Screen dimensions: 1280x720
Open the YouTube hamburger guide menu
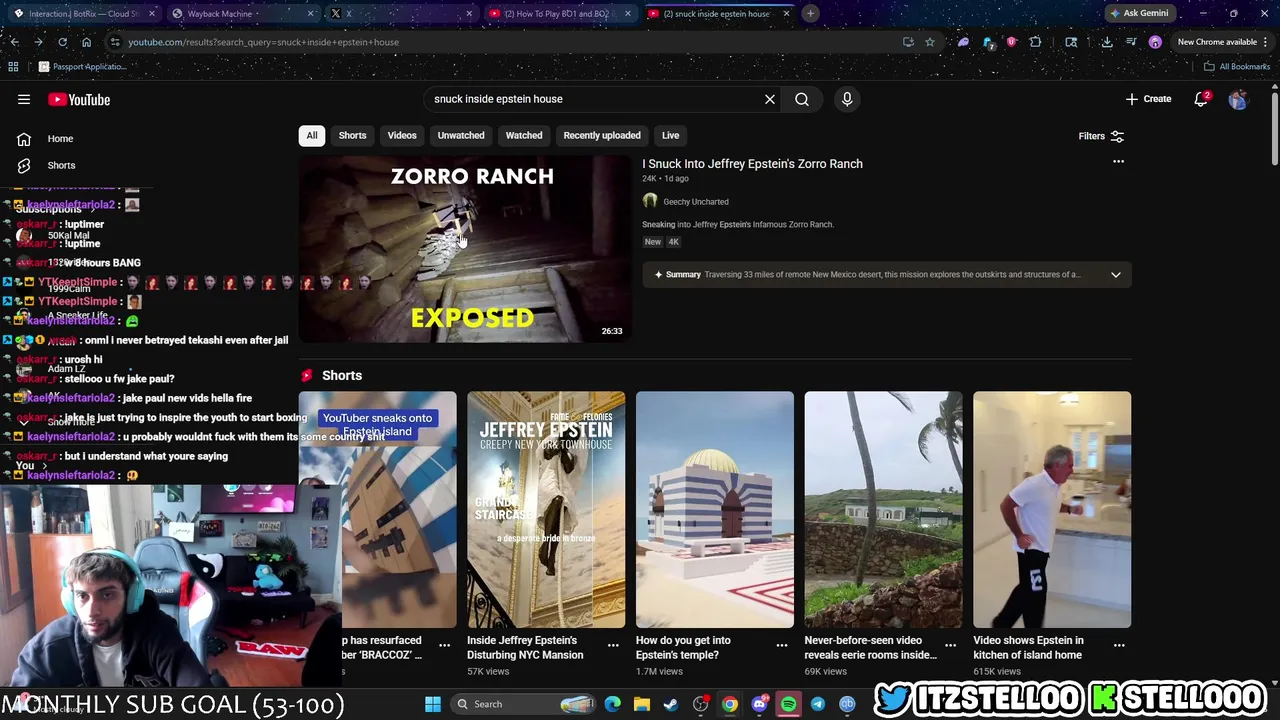click(24, 99)
